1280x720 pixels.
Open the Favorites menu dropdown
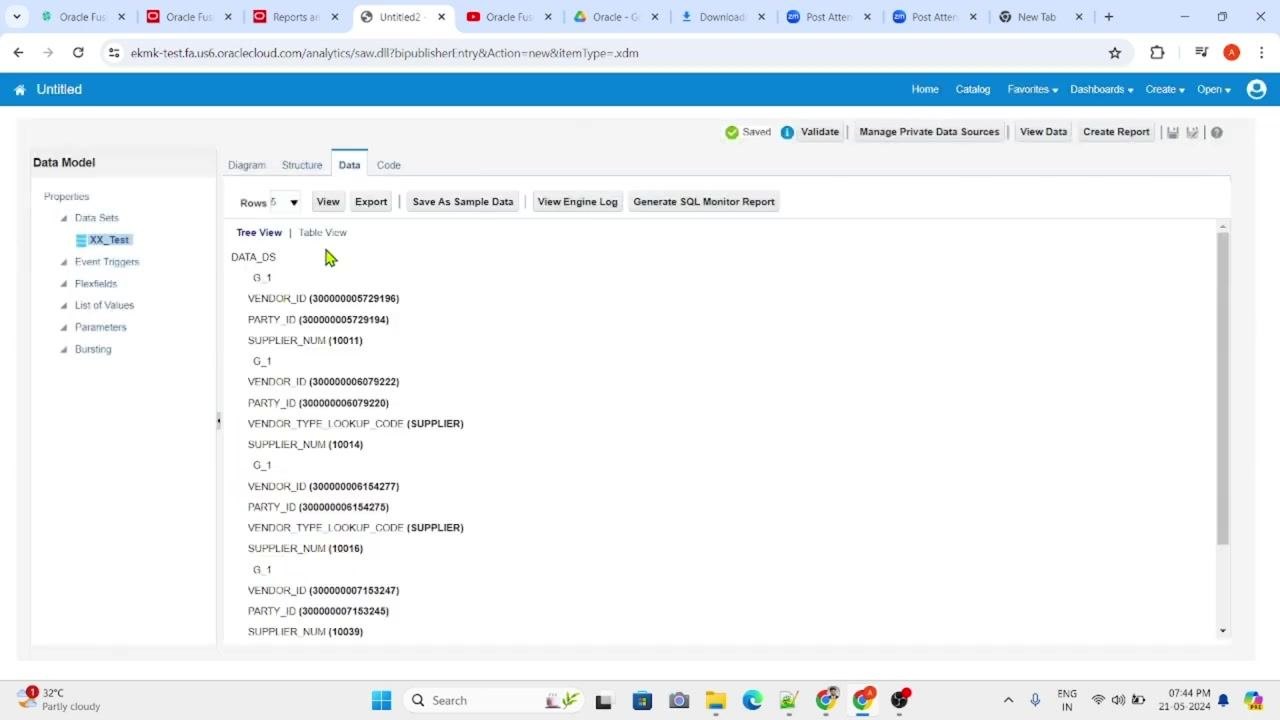(1033, 89)
